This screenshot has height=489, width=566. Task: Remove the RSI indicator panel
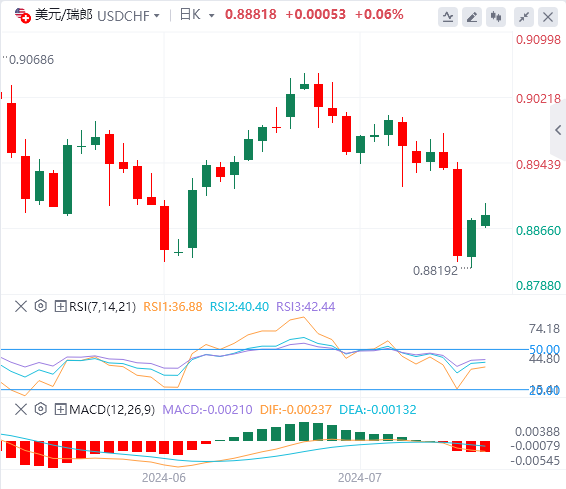click(21, 307)
